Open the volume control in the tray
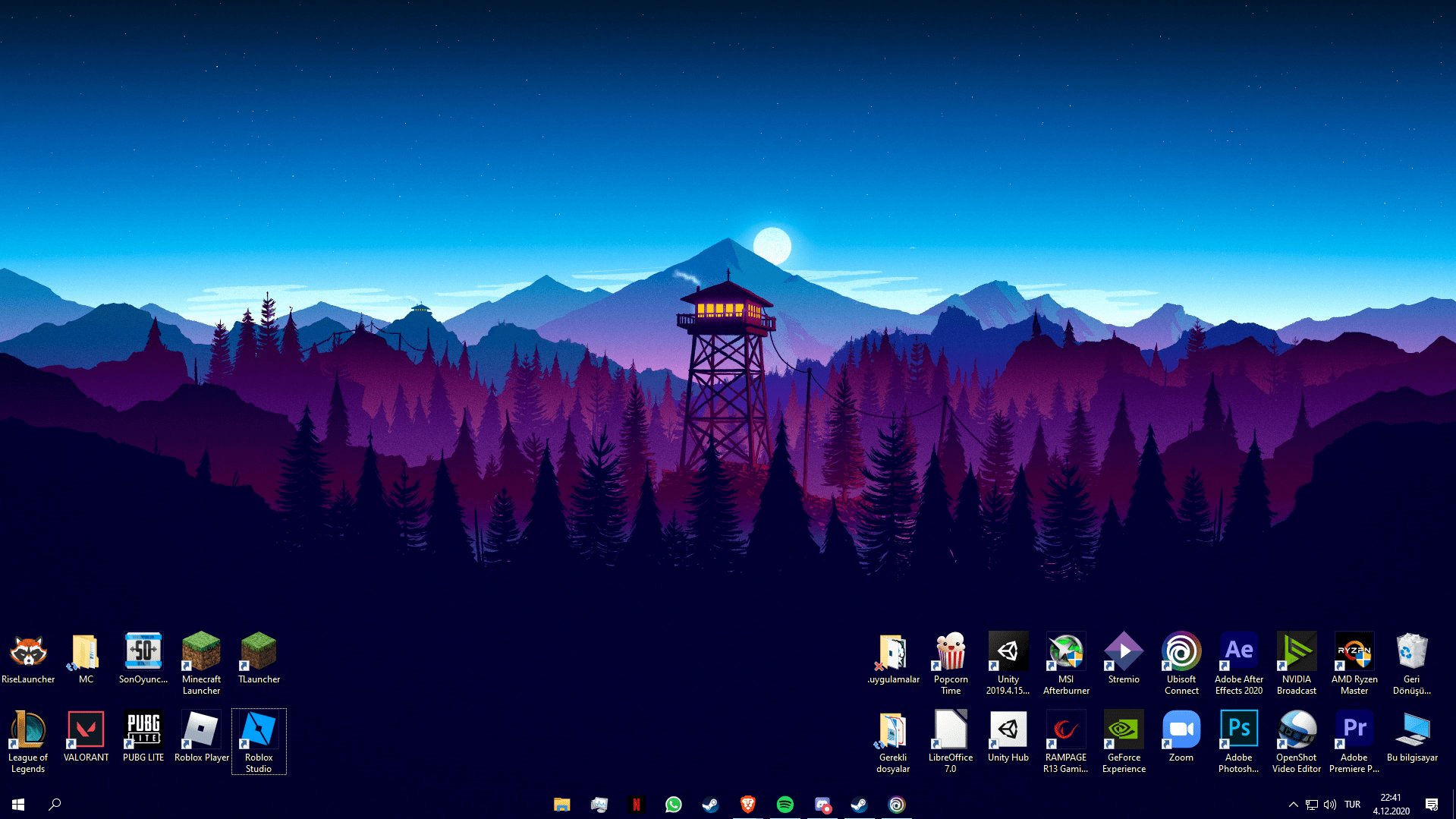Image resolution: width=1456 pixels, height=819 pixels. (x=1329, y=804)
